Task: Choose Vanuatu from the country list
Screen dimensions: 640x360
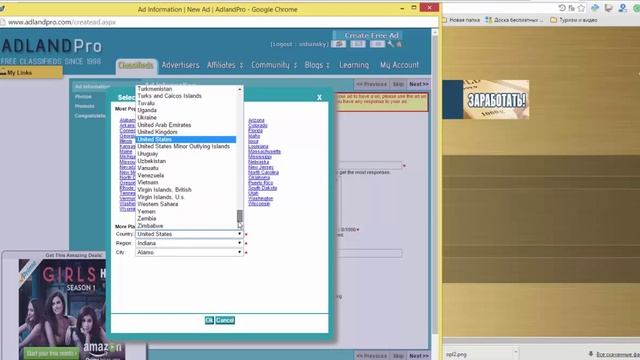Action: click(x=186, y=168)
